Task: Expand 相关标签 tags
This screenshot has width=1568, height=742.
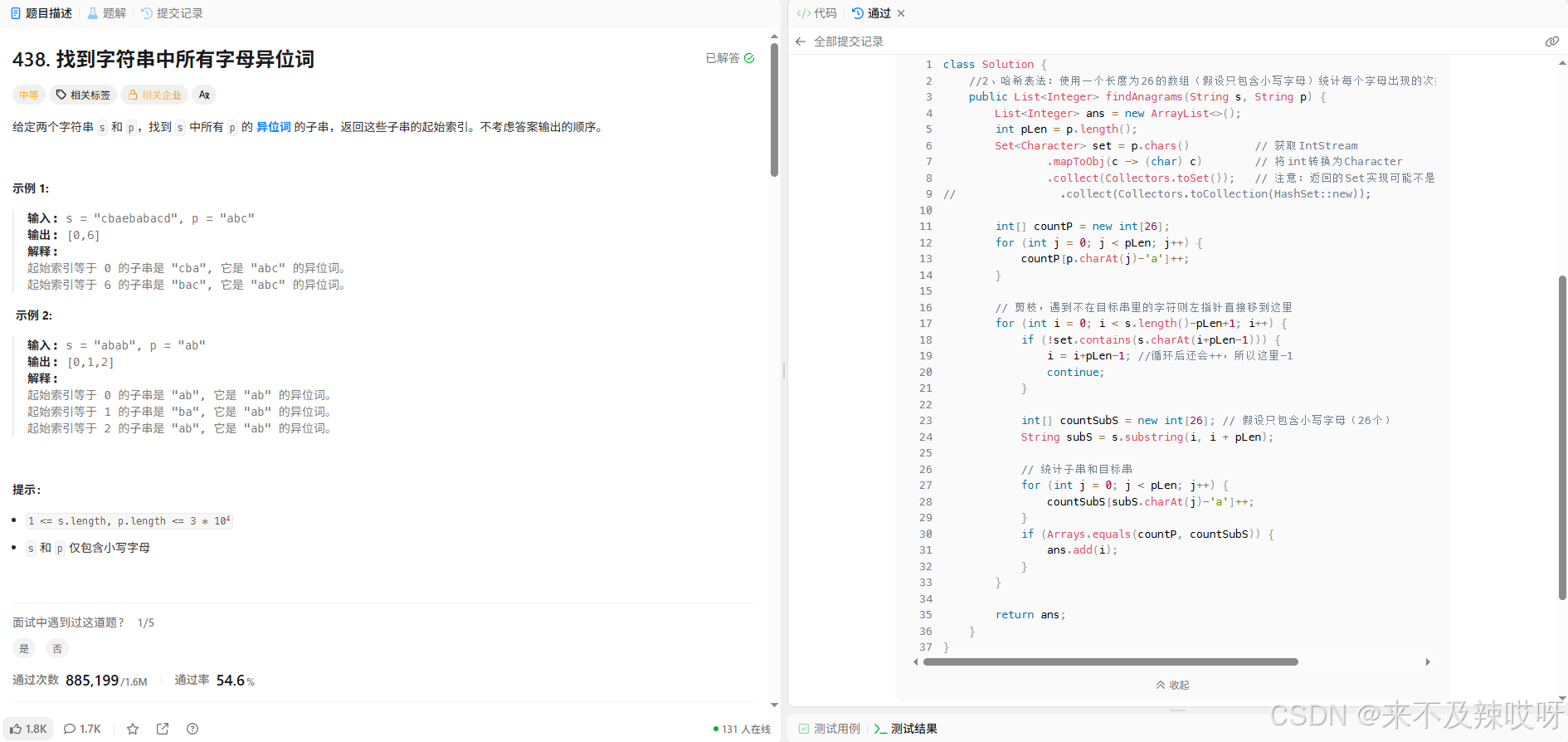Action: click(x=83, y=95)
